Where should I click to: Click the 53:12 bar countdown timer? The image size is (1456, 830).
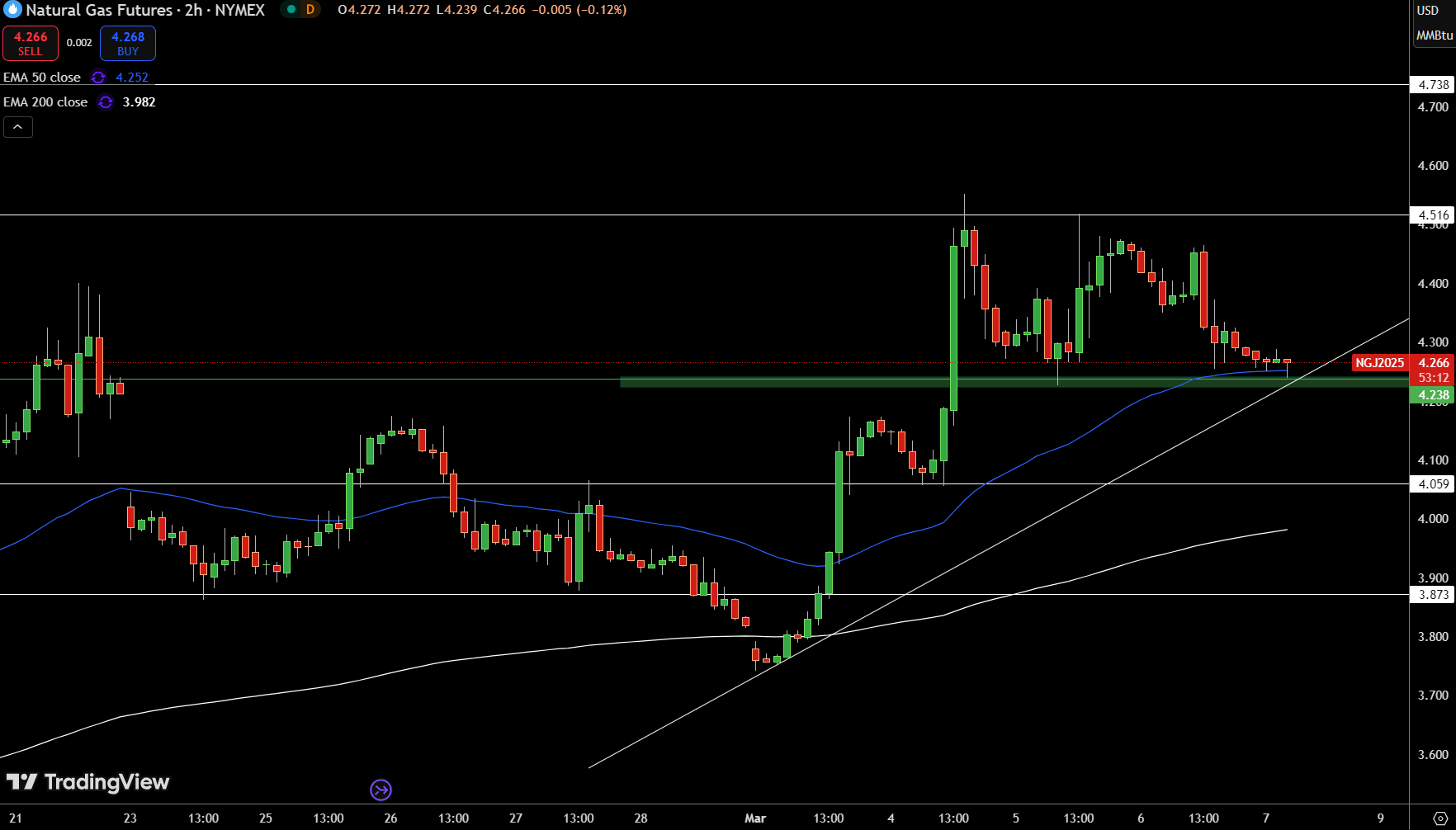pyautogui.click(x=1432, y=378)
